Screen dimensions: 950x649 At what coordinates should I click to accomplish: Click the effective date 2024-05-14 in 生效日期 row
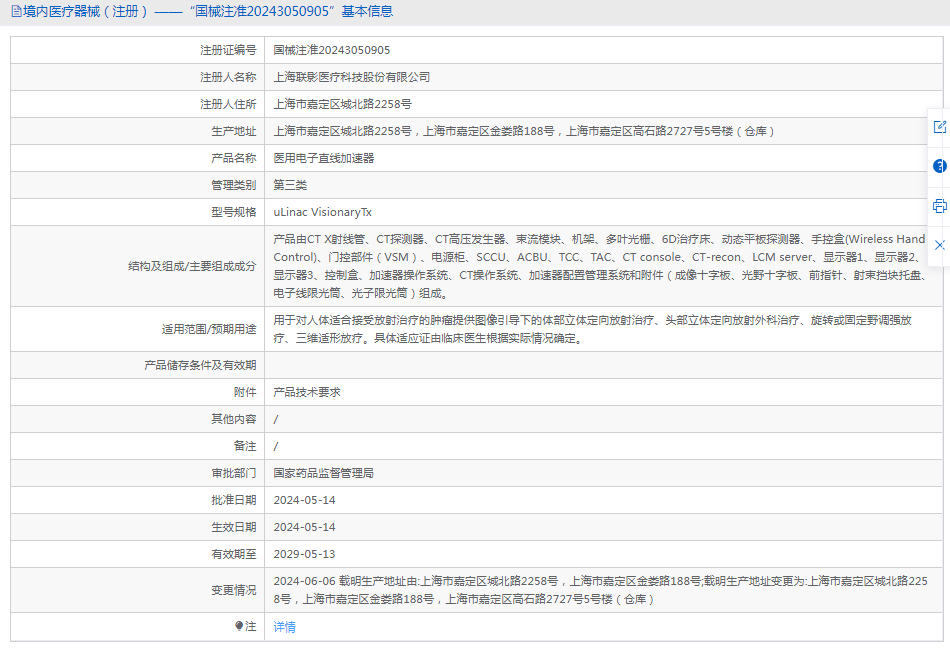tap(304, 527)
